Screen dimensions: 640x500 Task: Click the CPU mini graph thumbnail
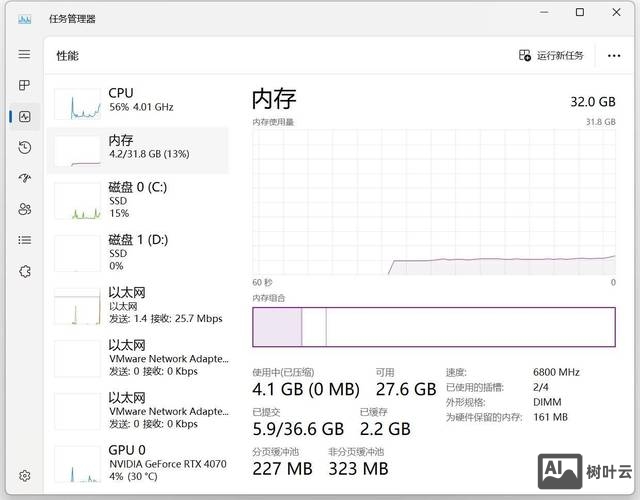point(77,104)
